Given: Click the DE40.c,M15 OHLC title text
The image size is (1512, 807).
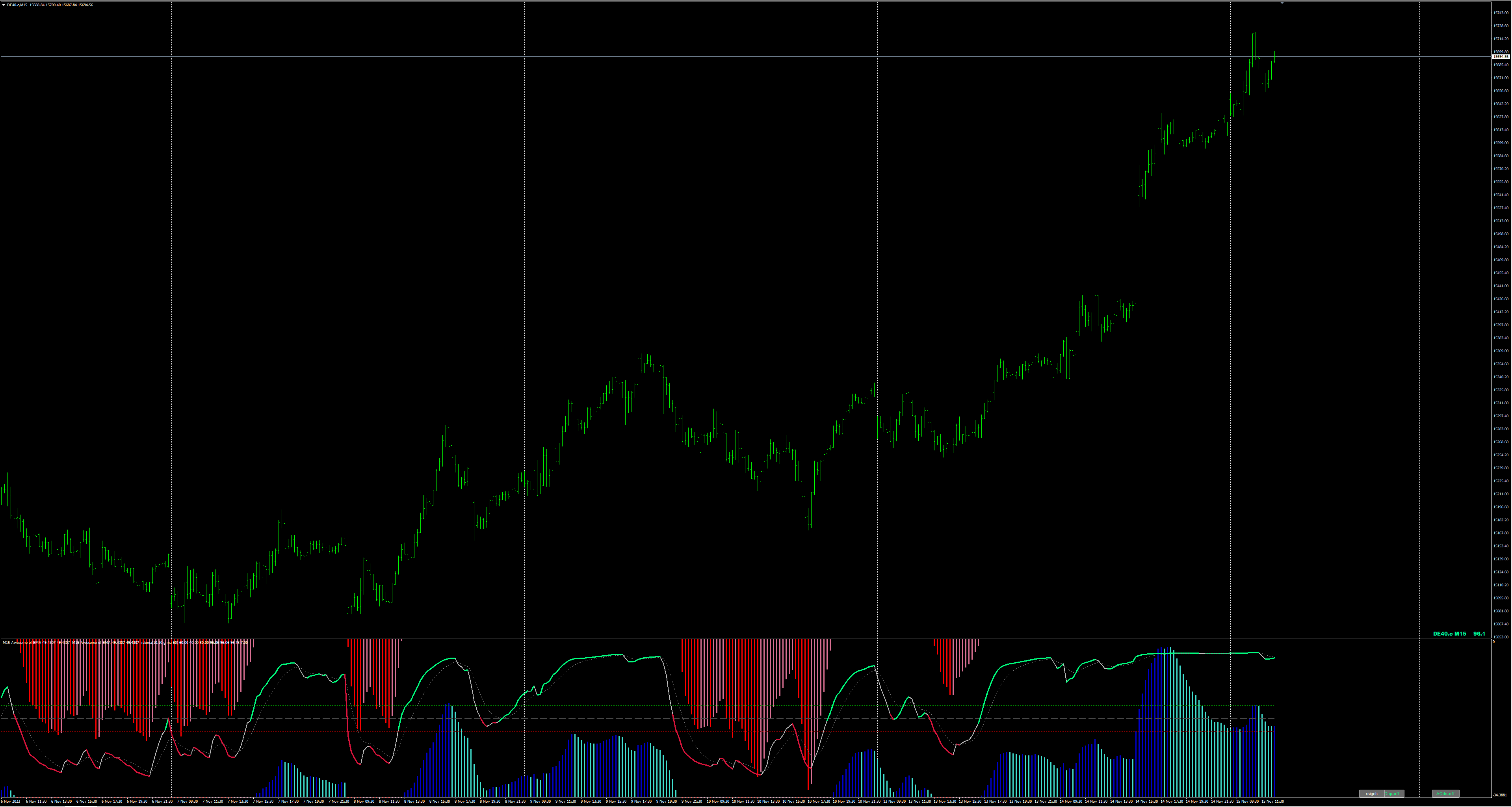Looking at the screenshot, I should point(50,5).
